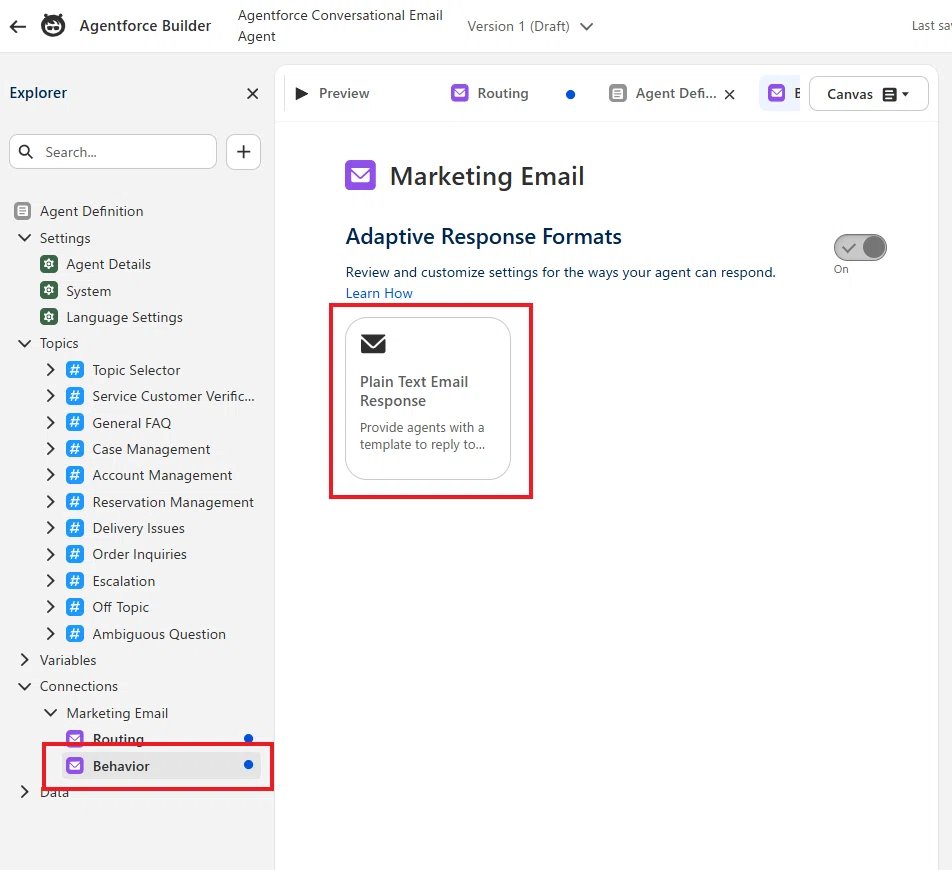Expand the General FAQ topic
Screen dimensions: 952x870
coord(50,423)
